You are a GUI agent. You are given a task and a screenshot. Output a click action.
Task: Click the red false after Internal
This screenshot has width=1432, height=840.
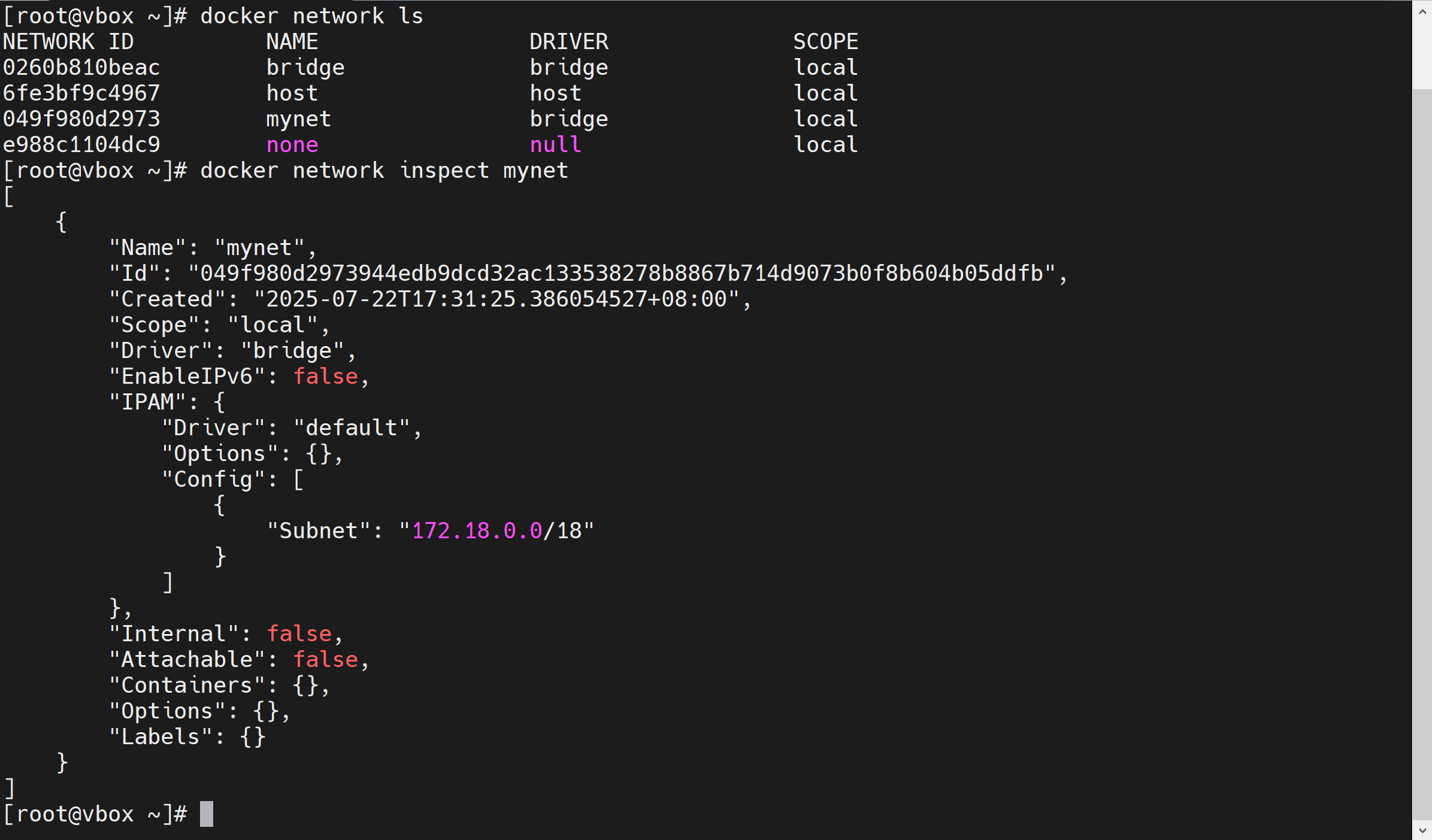pos(299,634)
